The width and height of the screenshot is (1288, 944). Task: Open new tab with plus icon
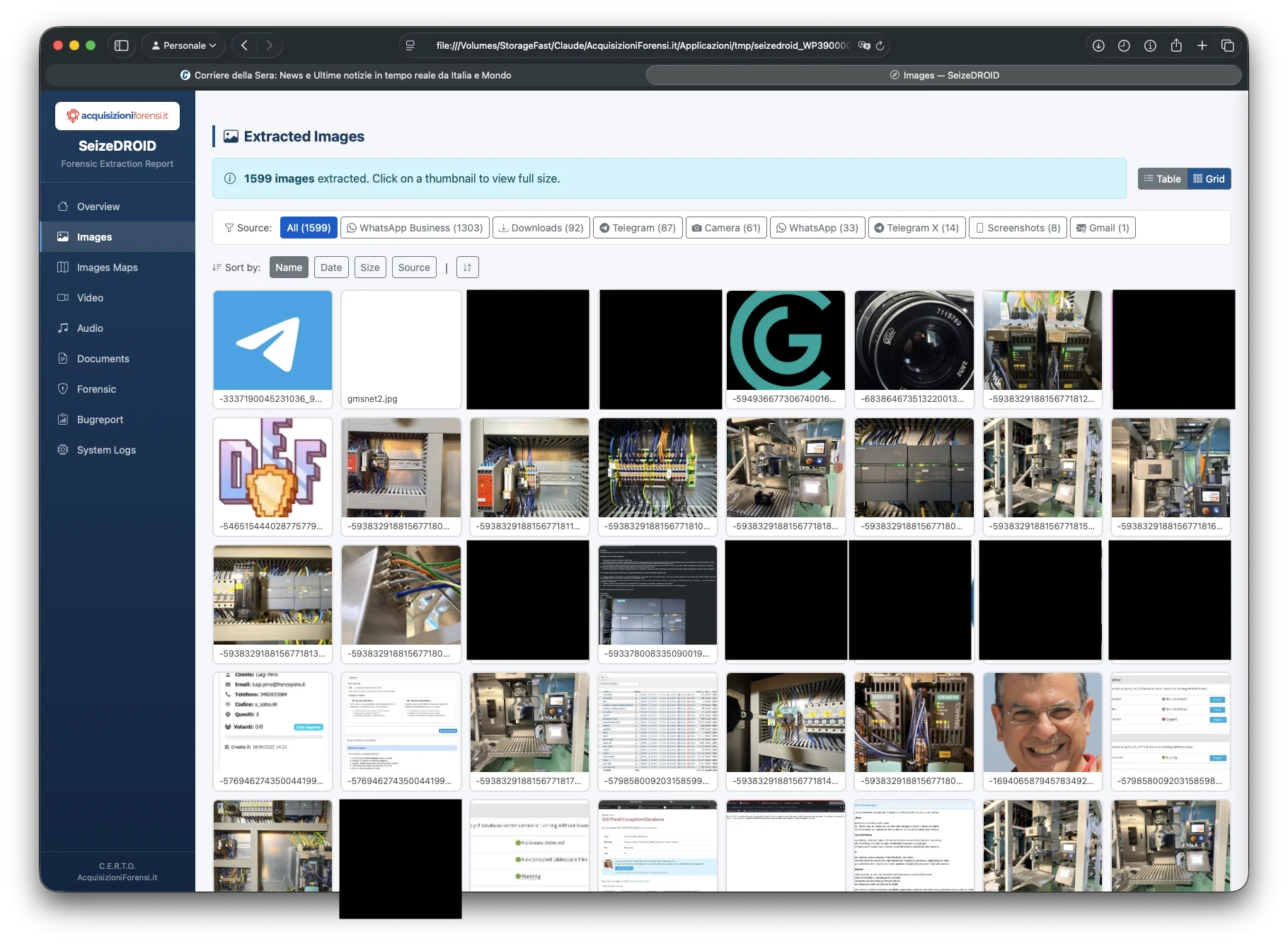click(1202, 45)
